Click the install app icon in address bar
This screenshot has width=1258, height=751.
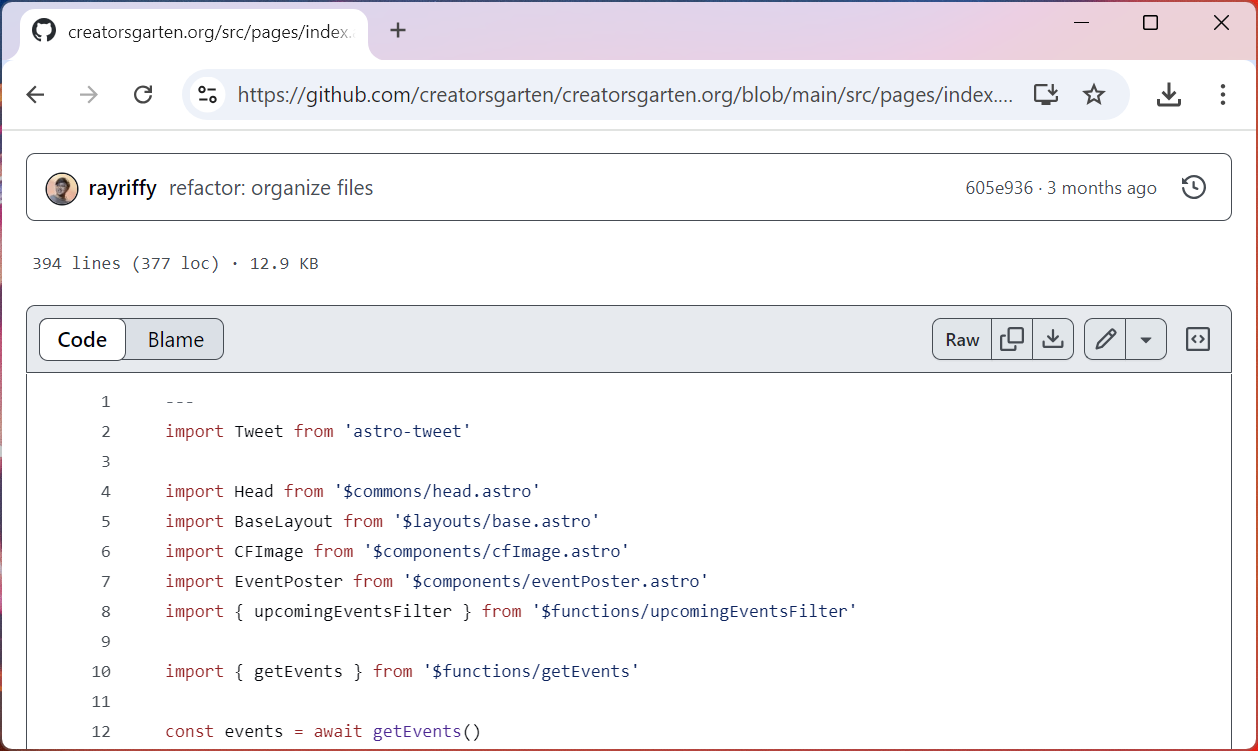coord(1046,94)
